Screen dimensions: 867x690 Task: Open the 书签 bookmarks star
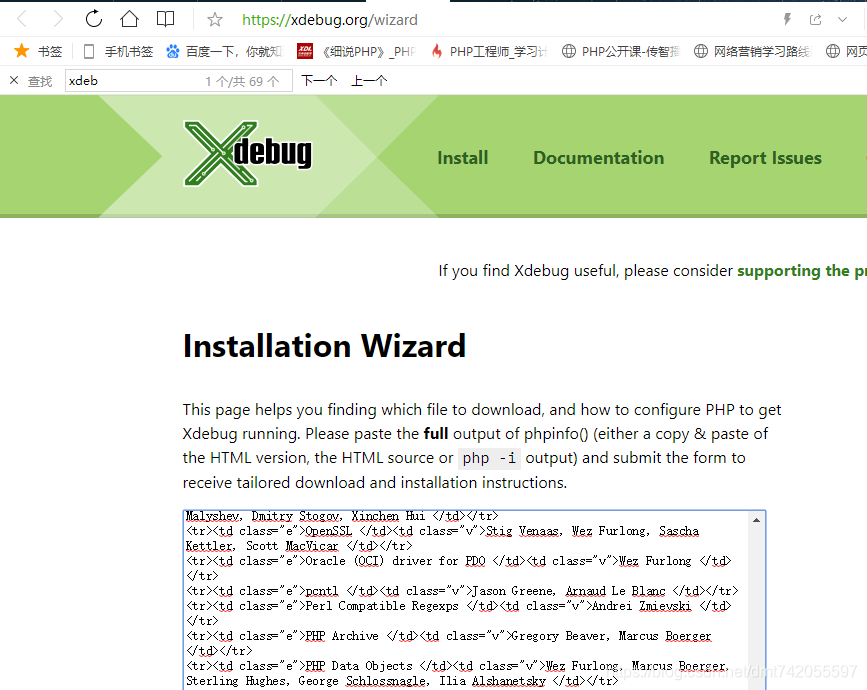click(x=39, y=51)
